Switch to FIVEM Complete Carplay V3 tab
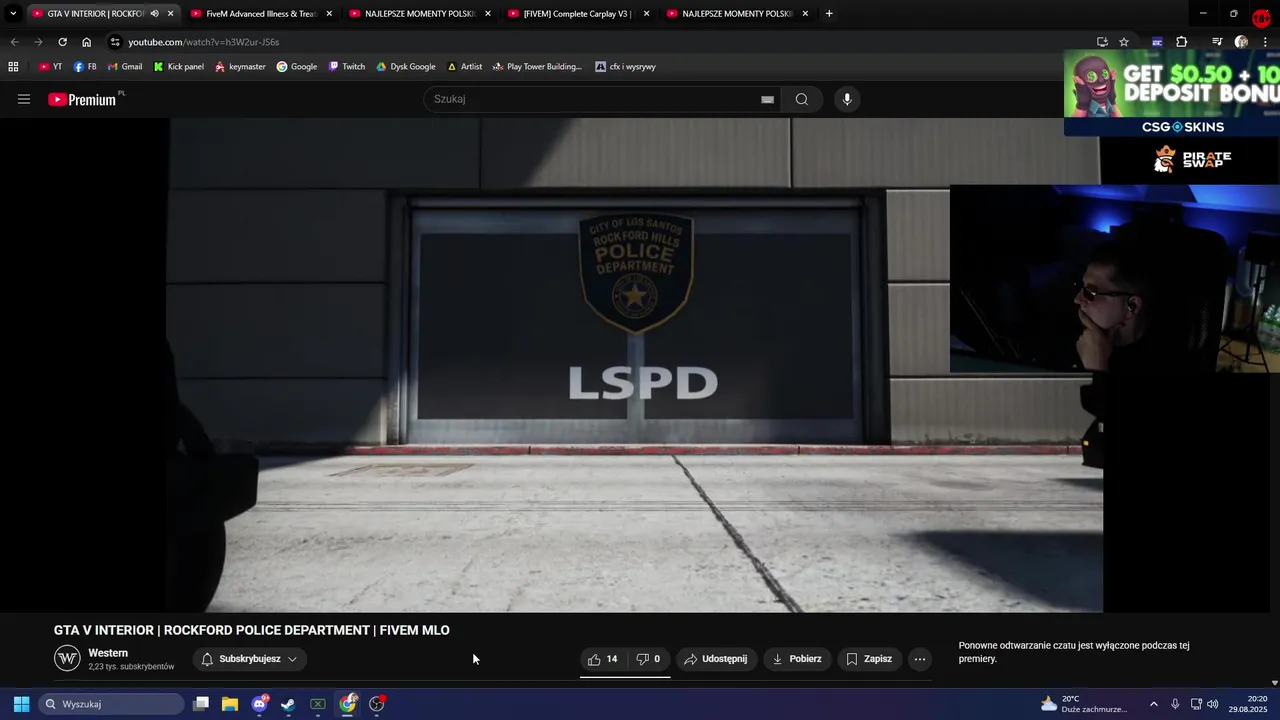Viewport: 1280px width, 720px height. [578, 14]
